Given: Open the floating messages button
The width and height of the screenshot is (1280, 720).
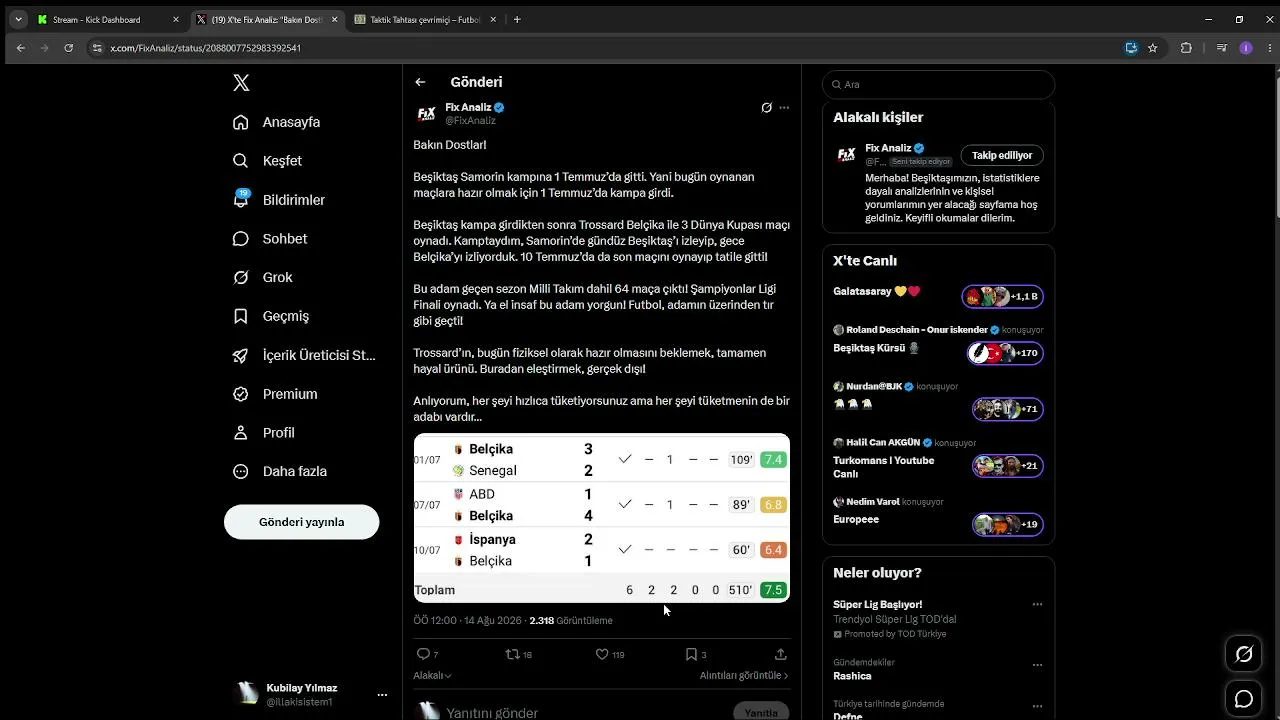Looking at the screenshot, I should tap(1244, 699).
